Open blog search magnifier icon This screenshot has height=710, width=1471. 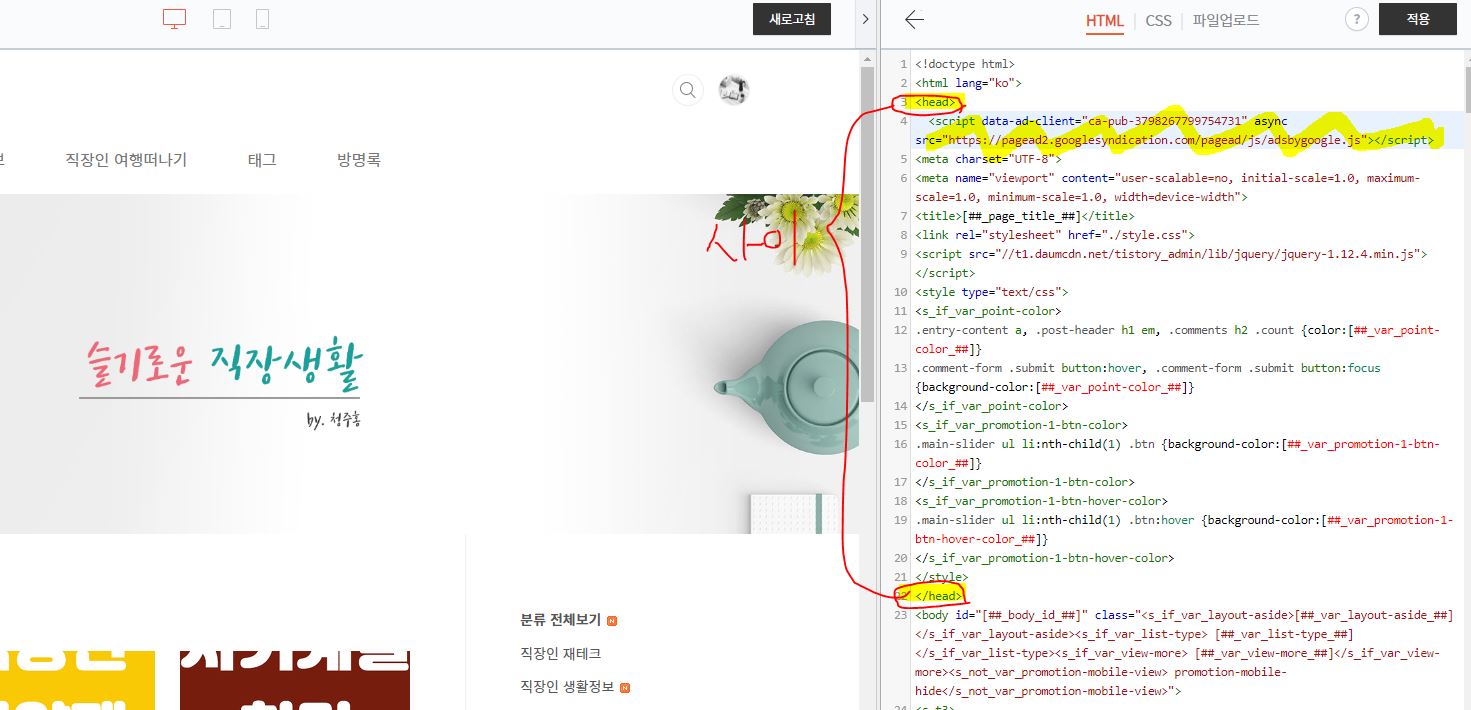[688, 90]
